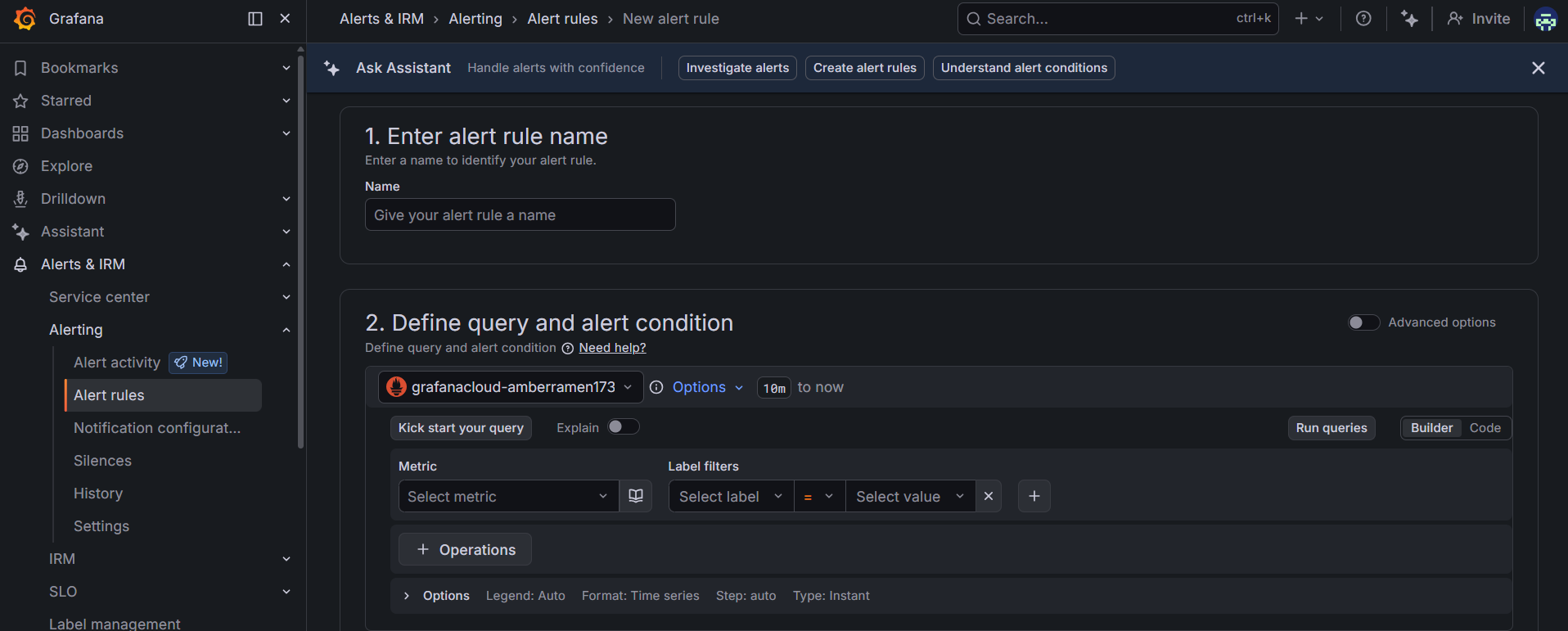The width and height of the screenshot is (1568, 631).
Task: Click the Grafana logo icon
Action: point(25,19)
